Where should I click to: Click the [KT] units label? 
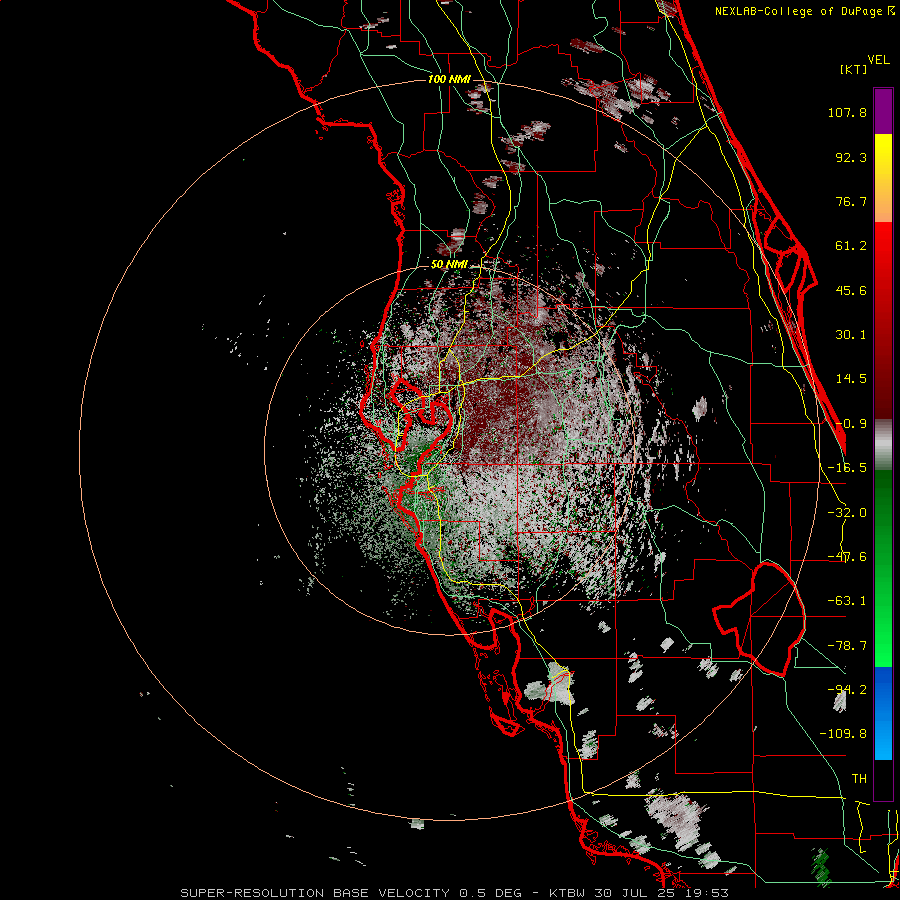tap(853, 69)
